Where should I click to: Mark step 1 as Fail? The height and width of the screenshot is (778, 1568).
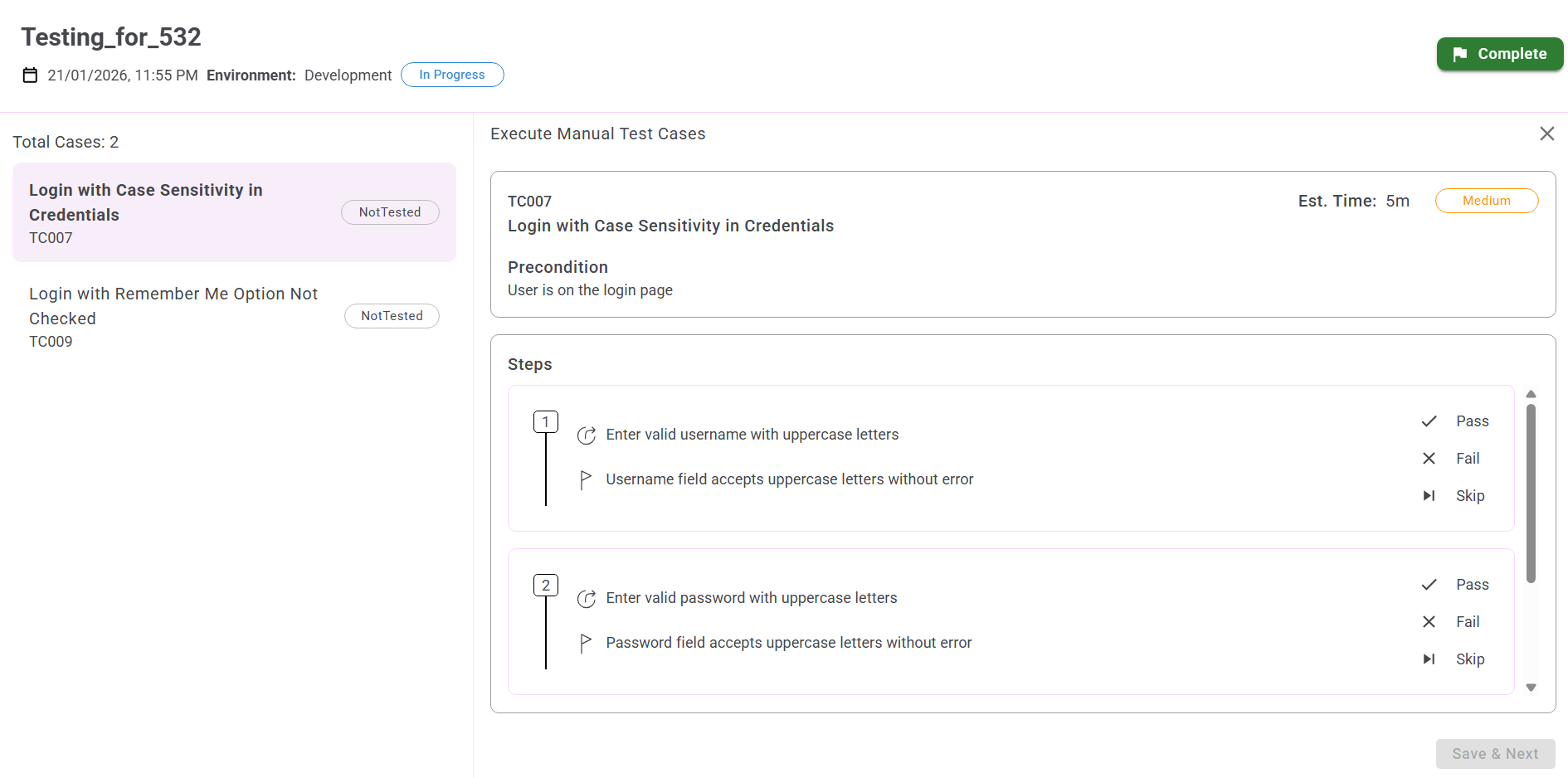1451,459
